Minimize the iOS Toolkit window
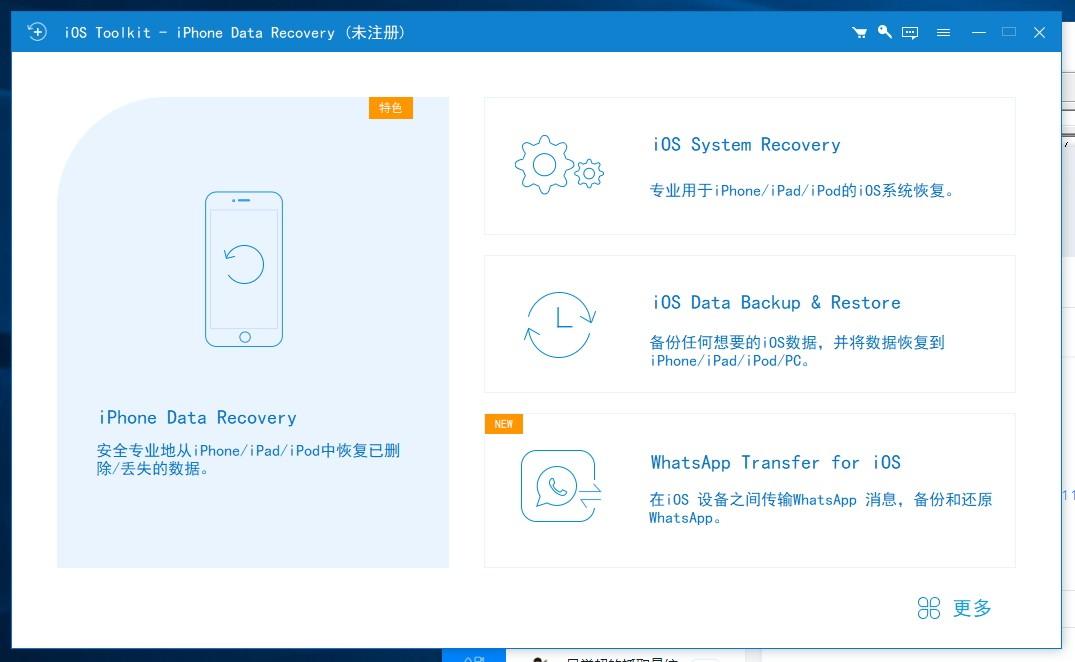This screenshot has height=662, width=1075. (x=979, y=32)
